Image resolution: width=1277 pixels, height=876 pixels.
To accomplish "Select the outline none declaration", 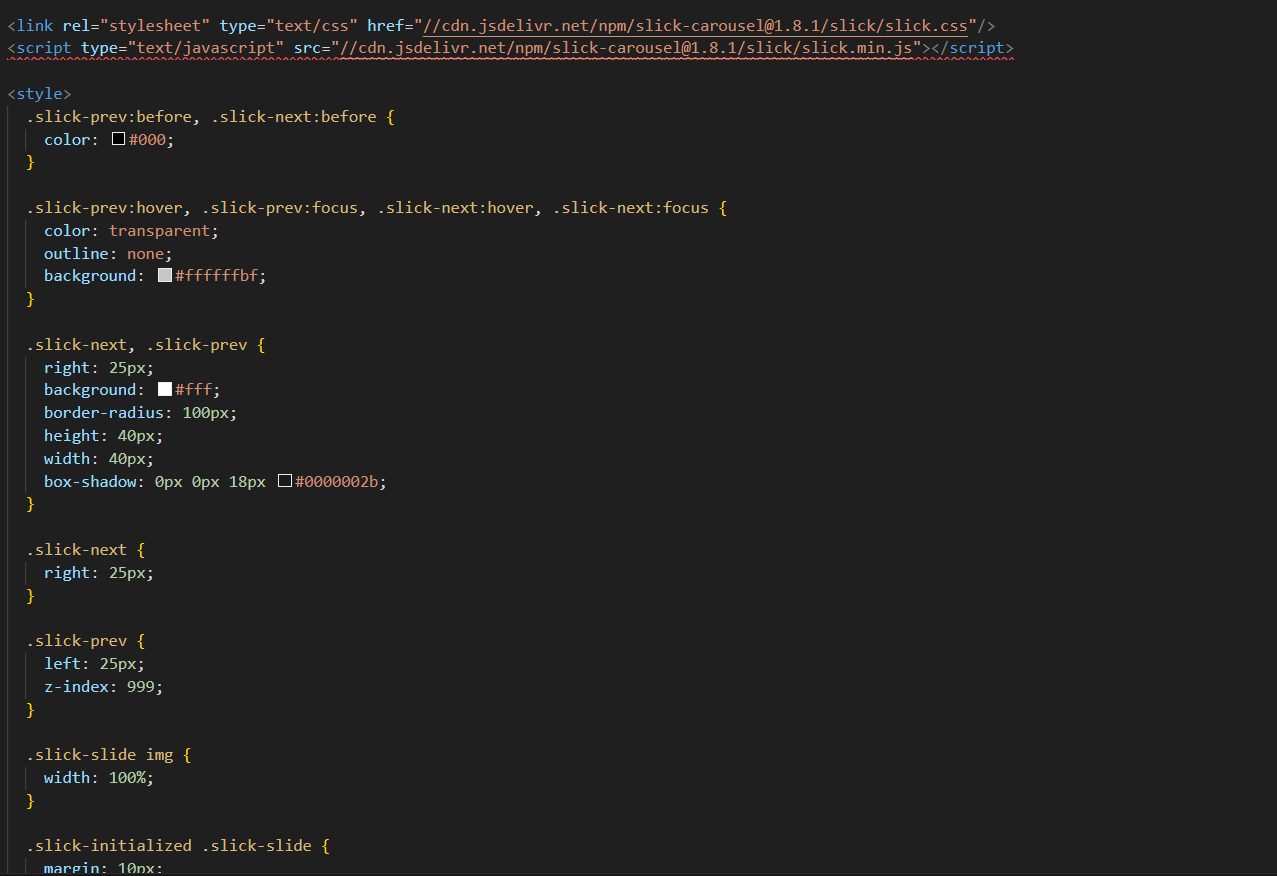I will 108,254.
